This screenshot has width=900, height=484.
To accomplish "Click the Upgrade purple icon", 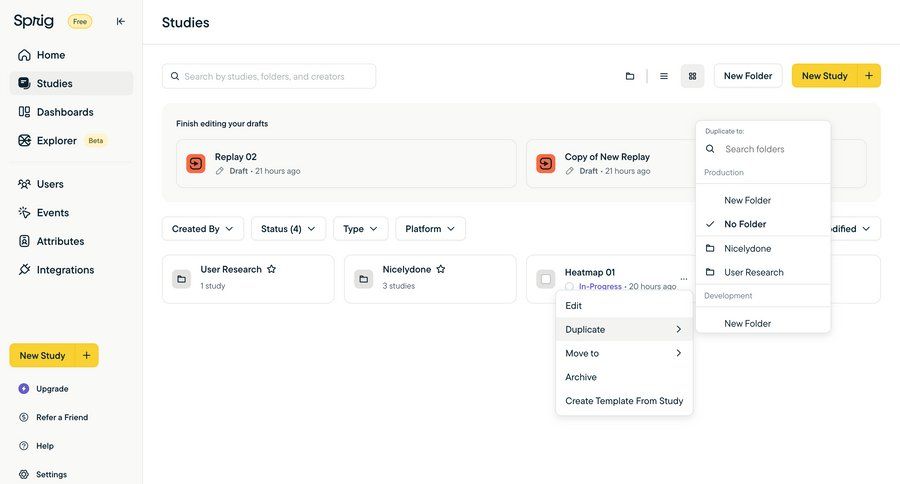I will click(x=24, y=389).
